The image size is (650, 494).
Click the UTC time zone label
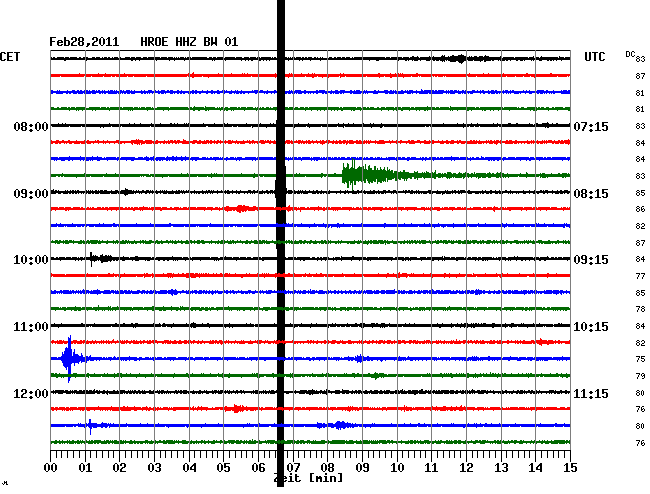pos(595,57)
